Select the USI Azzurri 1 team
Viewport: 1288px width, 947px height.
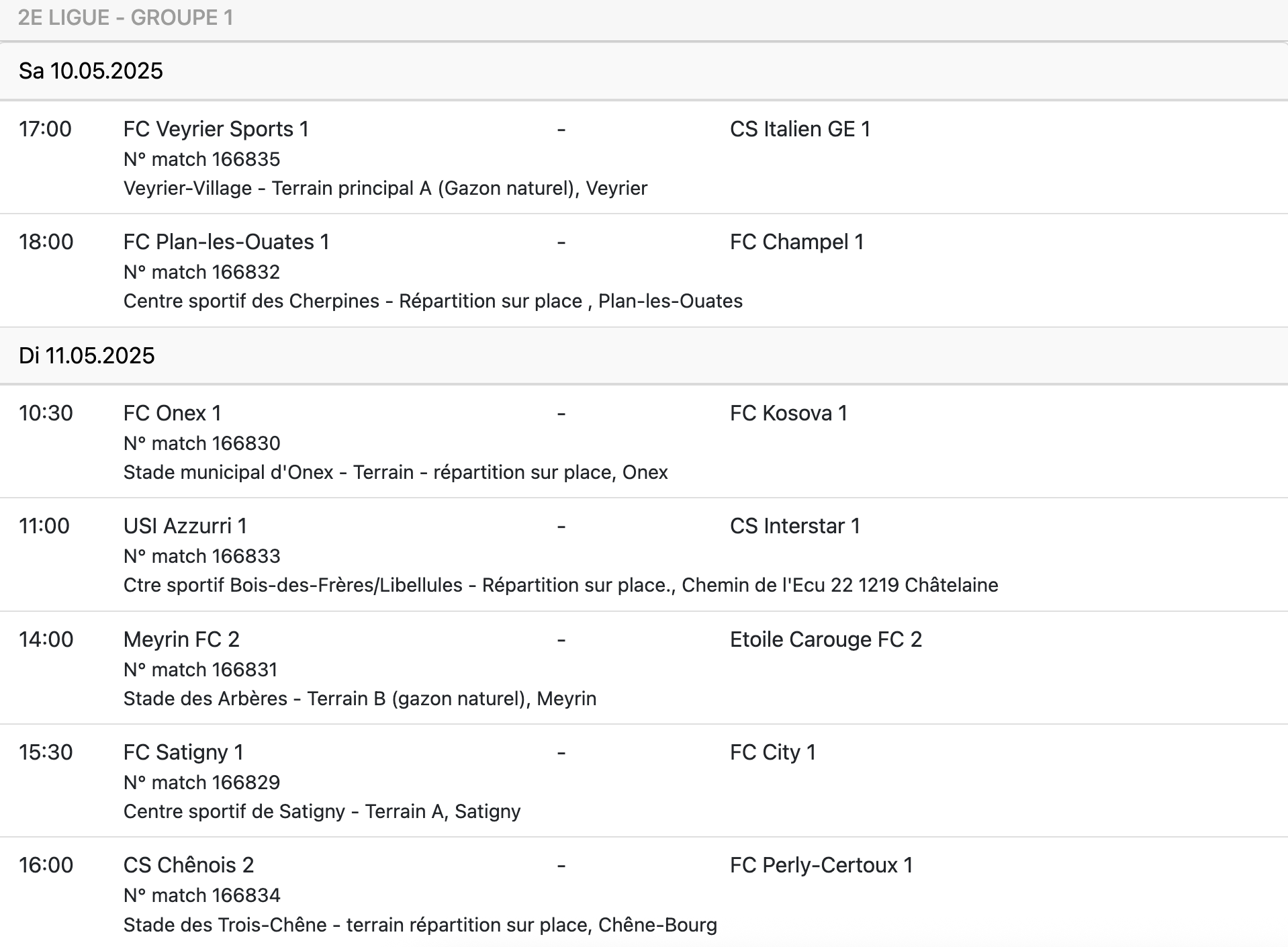pos(185,526)
